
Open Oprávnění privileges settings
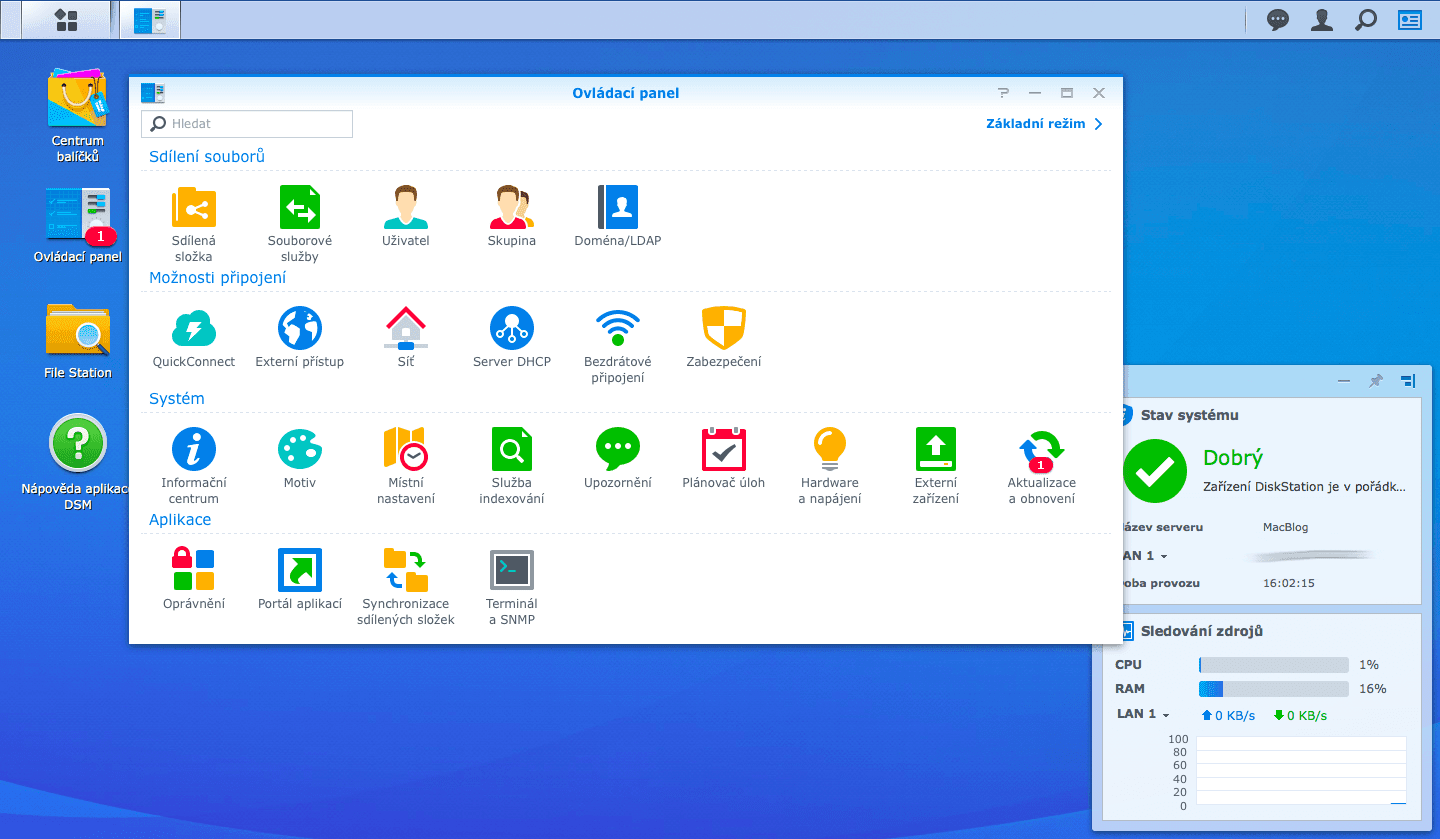[194, 579]
